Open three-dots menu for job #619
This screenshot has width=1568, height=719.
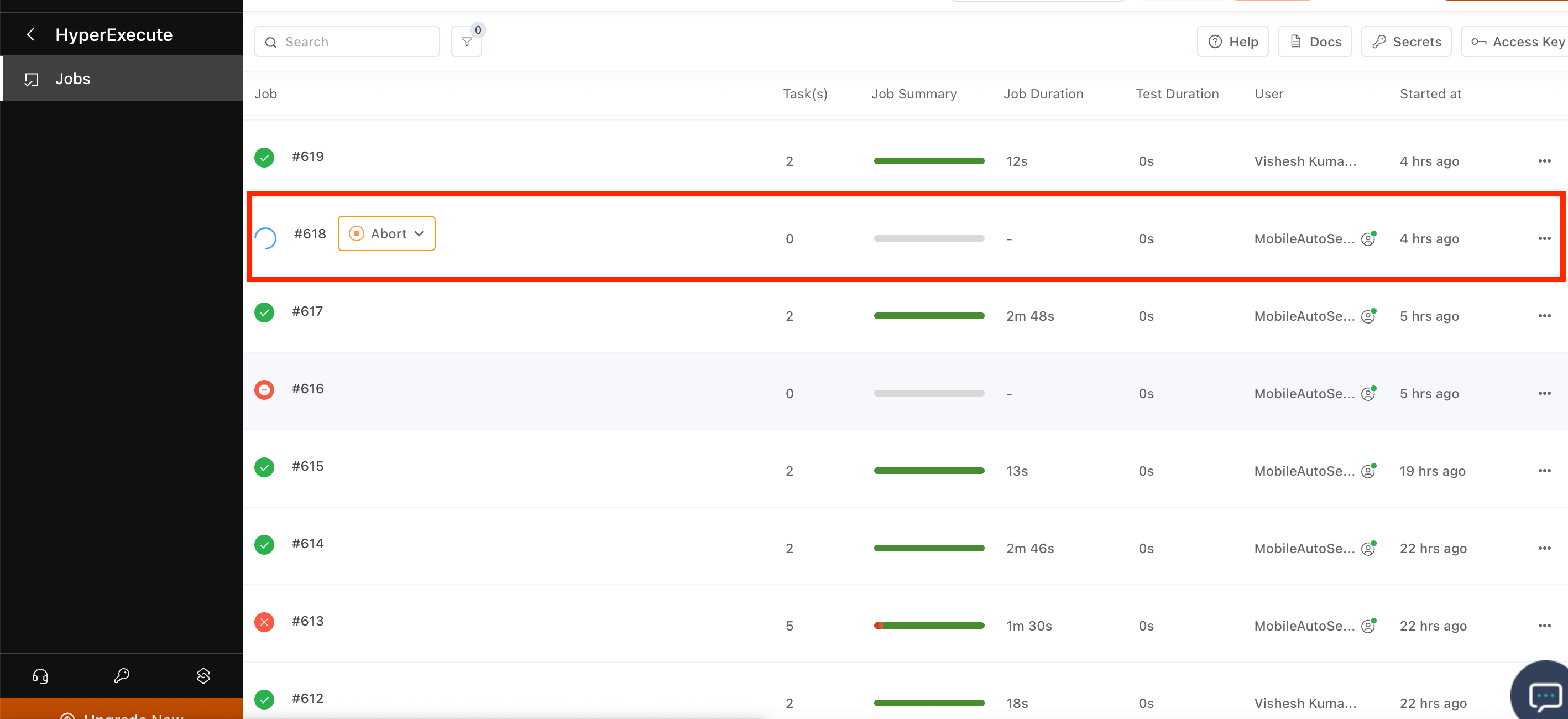click(x=1544, y=161)
